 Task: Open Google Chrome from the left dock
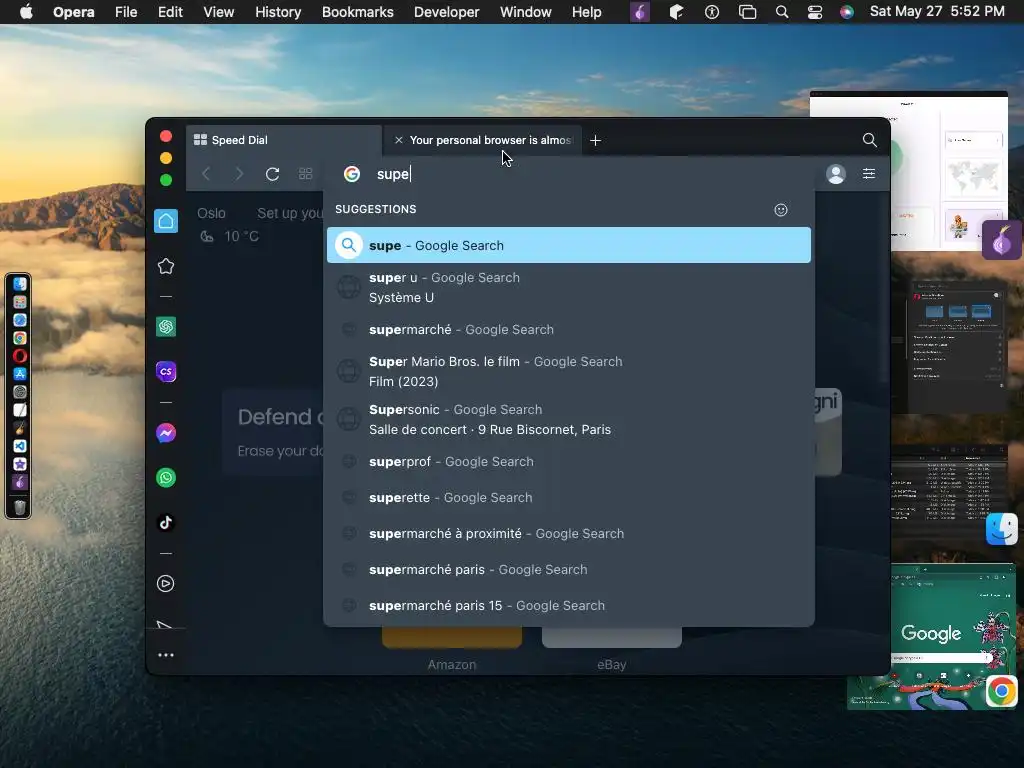click(20, 338)
